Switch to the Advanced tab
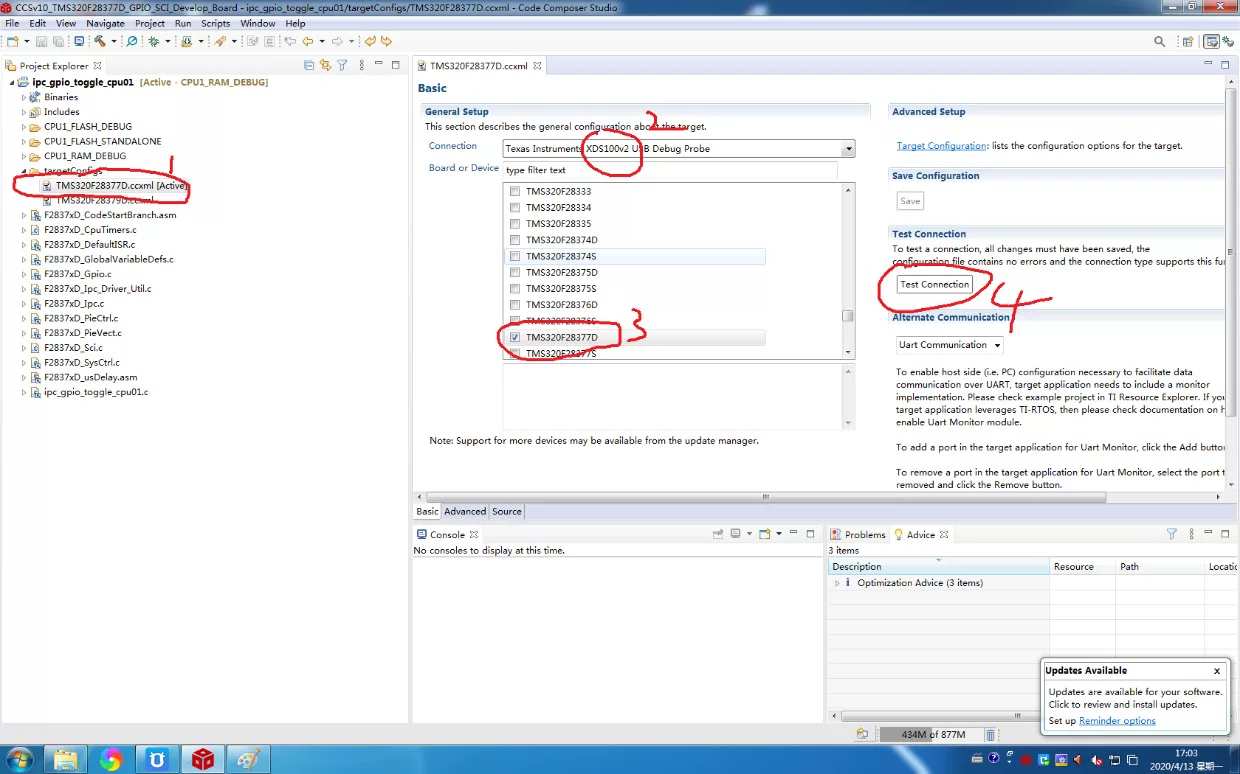The height and width of the screenshot is (774, 1240). pos(465,511)
